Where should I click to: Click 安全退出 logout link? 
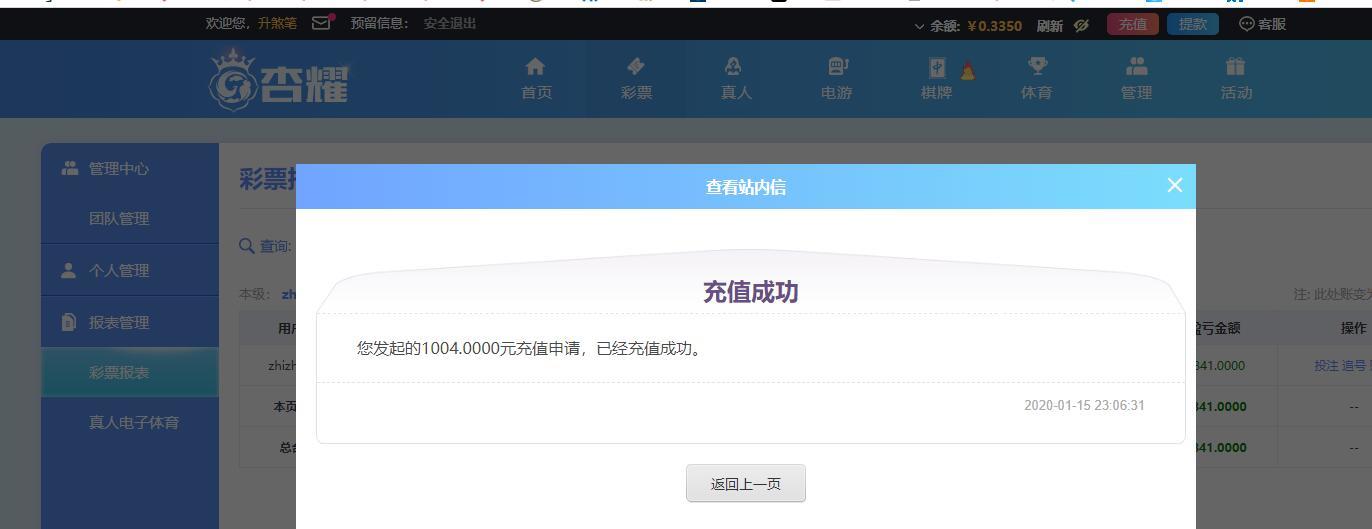450,23
